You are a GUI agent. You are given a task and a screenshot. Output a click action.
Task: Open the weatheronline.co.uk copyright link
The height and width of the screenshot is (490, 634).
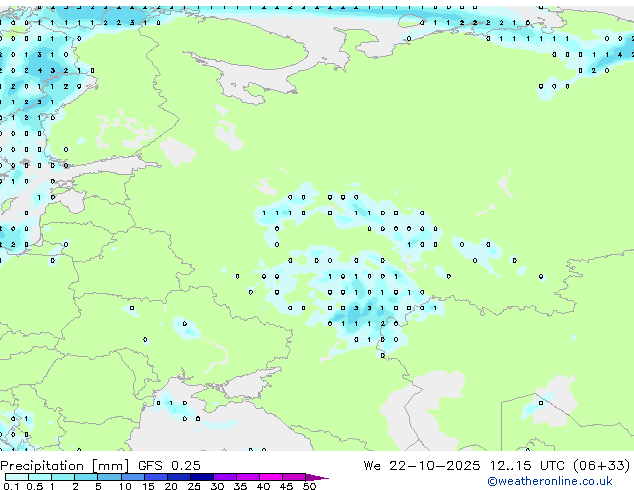[x=549, y=481]
